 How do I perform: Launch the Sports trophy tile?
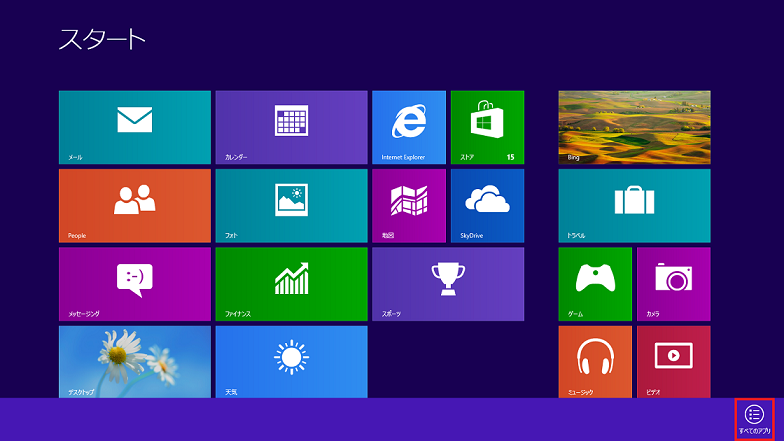[x=447, y=284]
